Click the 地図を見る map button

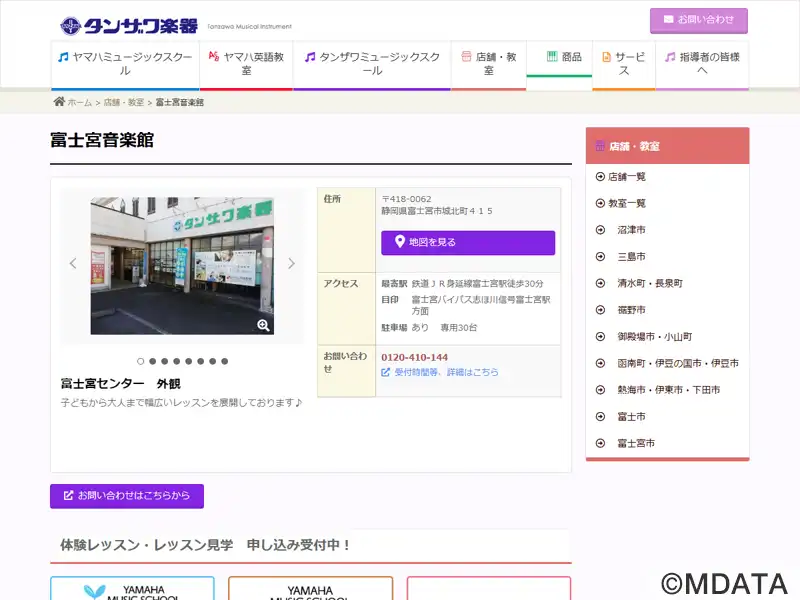tap(467, 242)
